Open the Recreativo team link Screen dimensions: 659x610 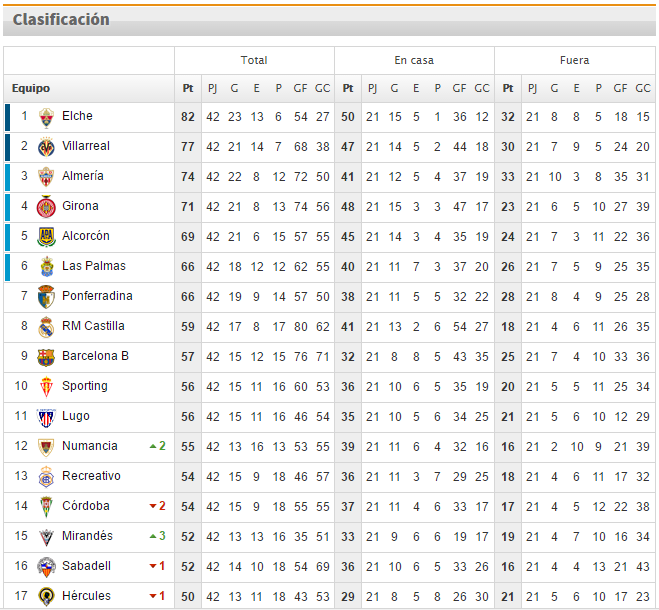[x=91, y=476]
